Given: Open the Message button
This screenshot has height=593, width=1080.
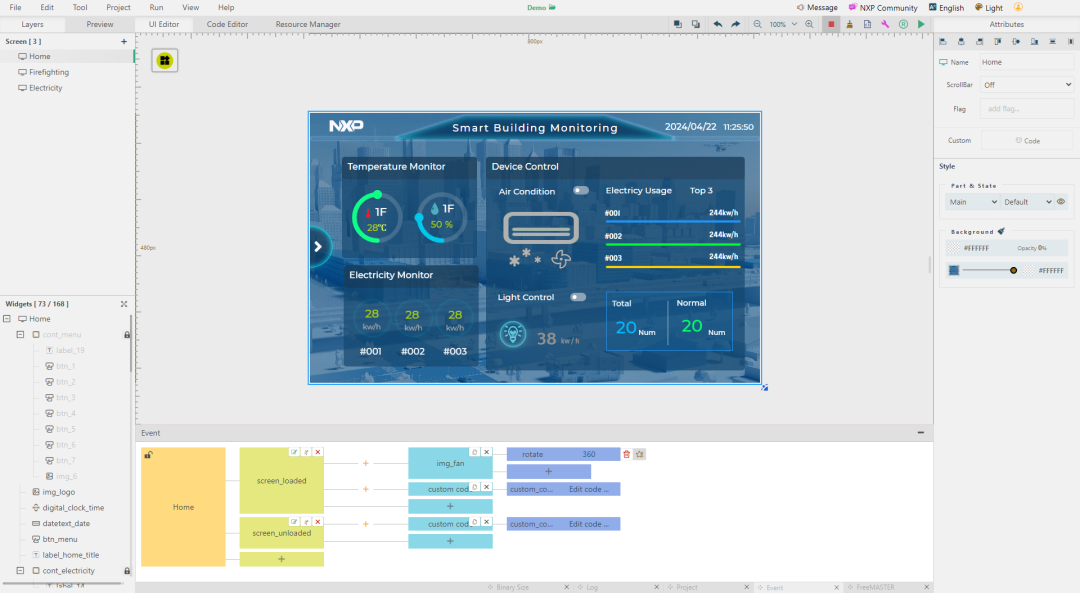Looking at the screenshot, I should pos(817,8).
